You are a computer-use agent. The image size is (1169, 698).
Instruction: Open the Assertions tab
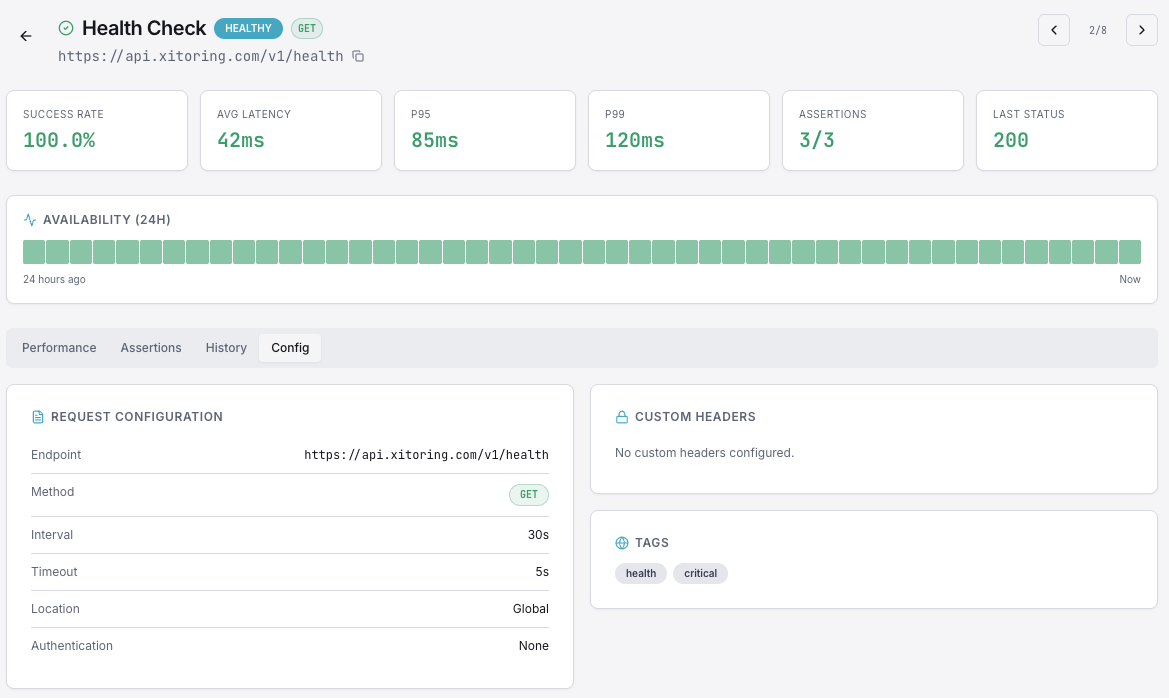coord(151,347)
